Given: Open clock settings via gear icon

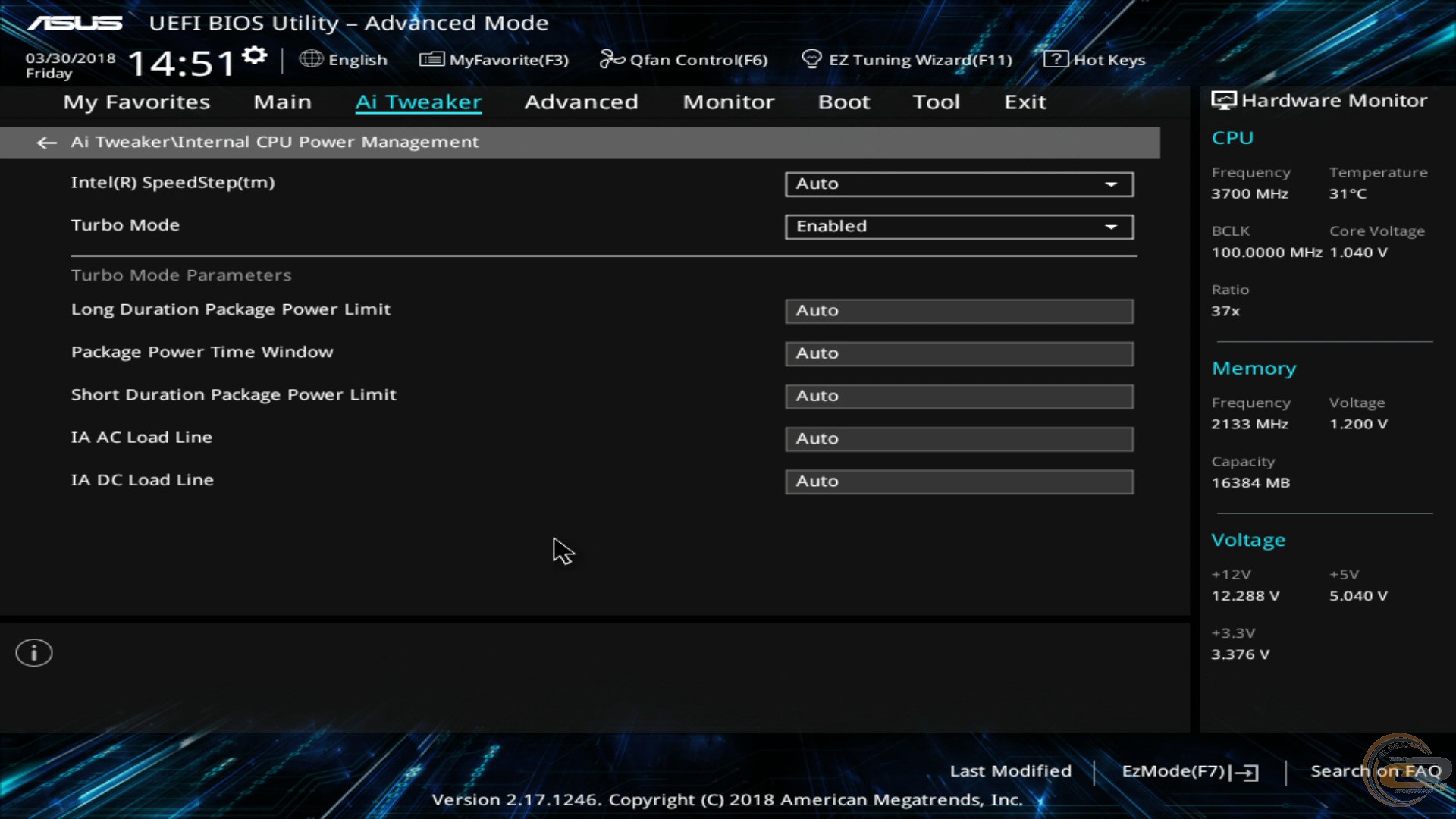Looking at the screenshot, I should 255,55.
